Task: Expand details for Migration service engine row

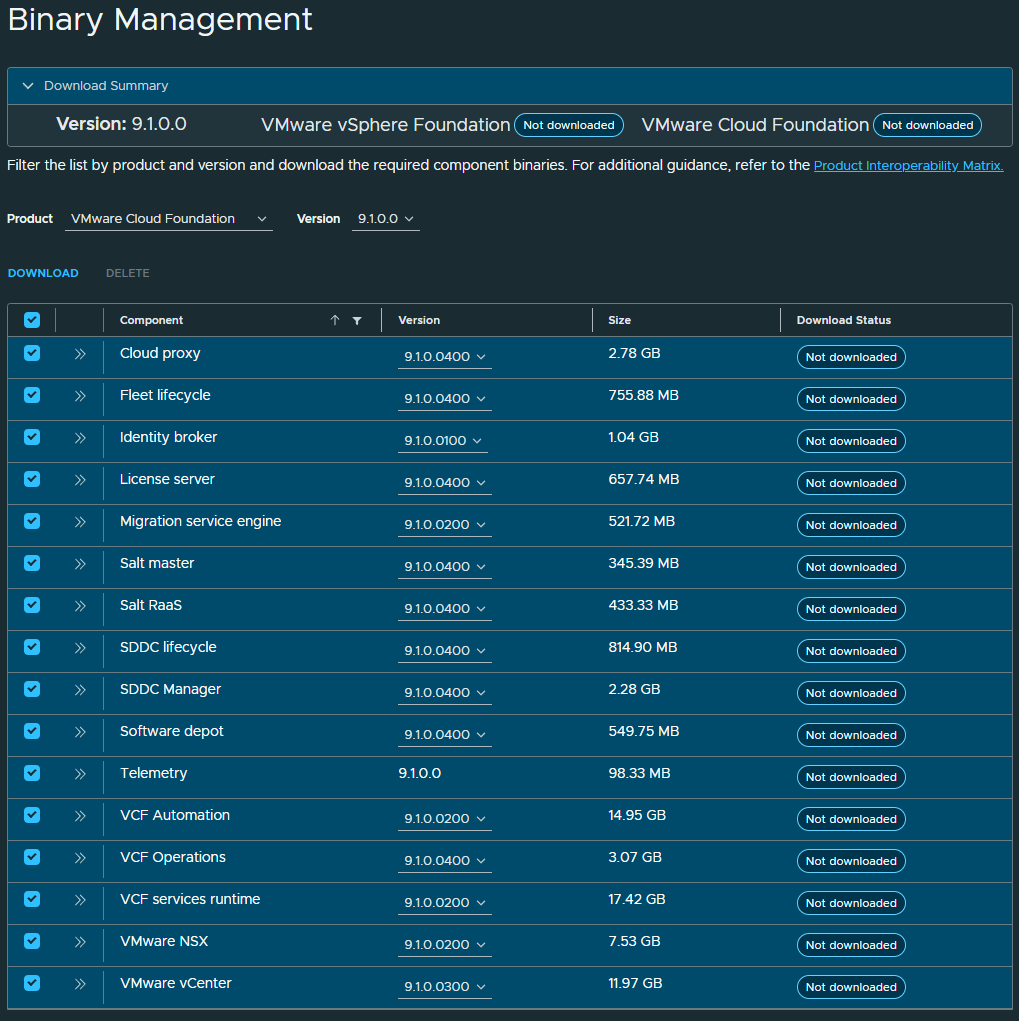Action: (79, 522)
